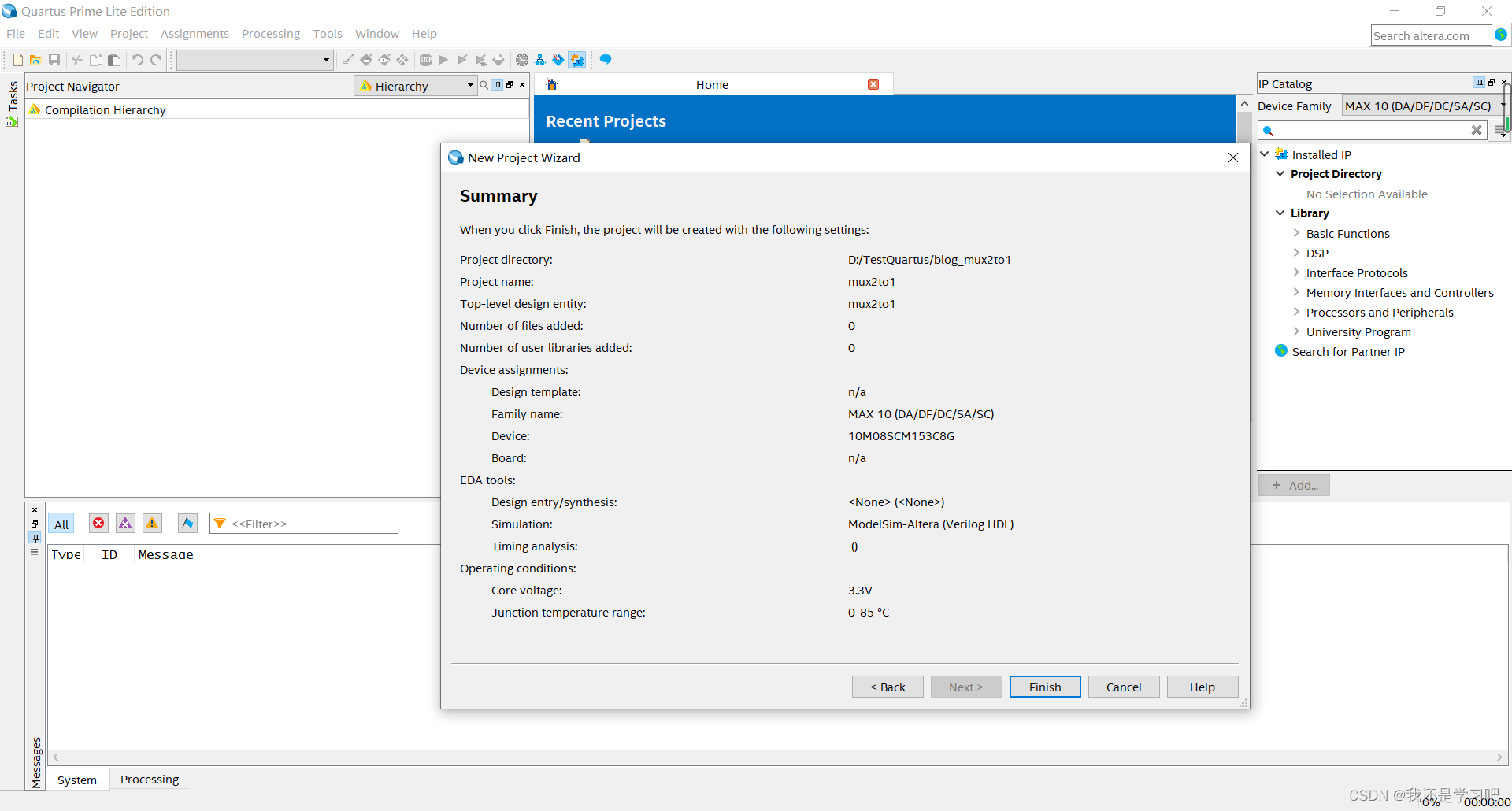
Task: Click the Tasks icon on left sidebar
Action: click(x=12, y=122)
